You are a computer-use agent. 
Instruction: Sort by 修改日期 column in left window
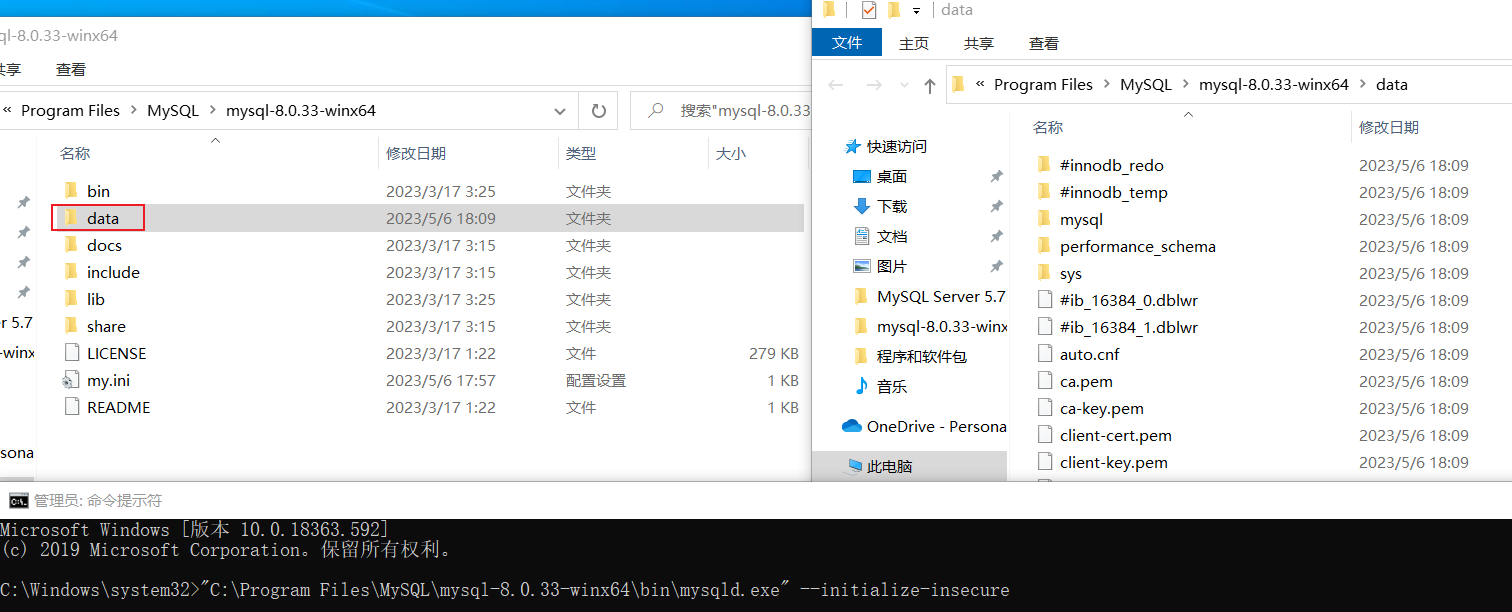pos(416,153)
